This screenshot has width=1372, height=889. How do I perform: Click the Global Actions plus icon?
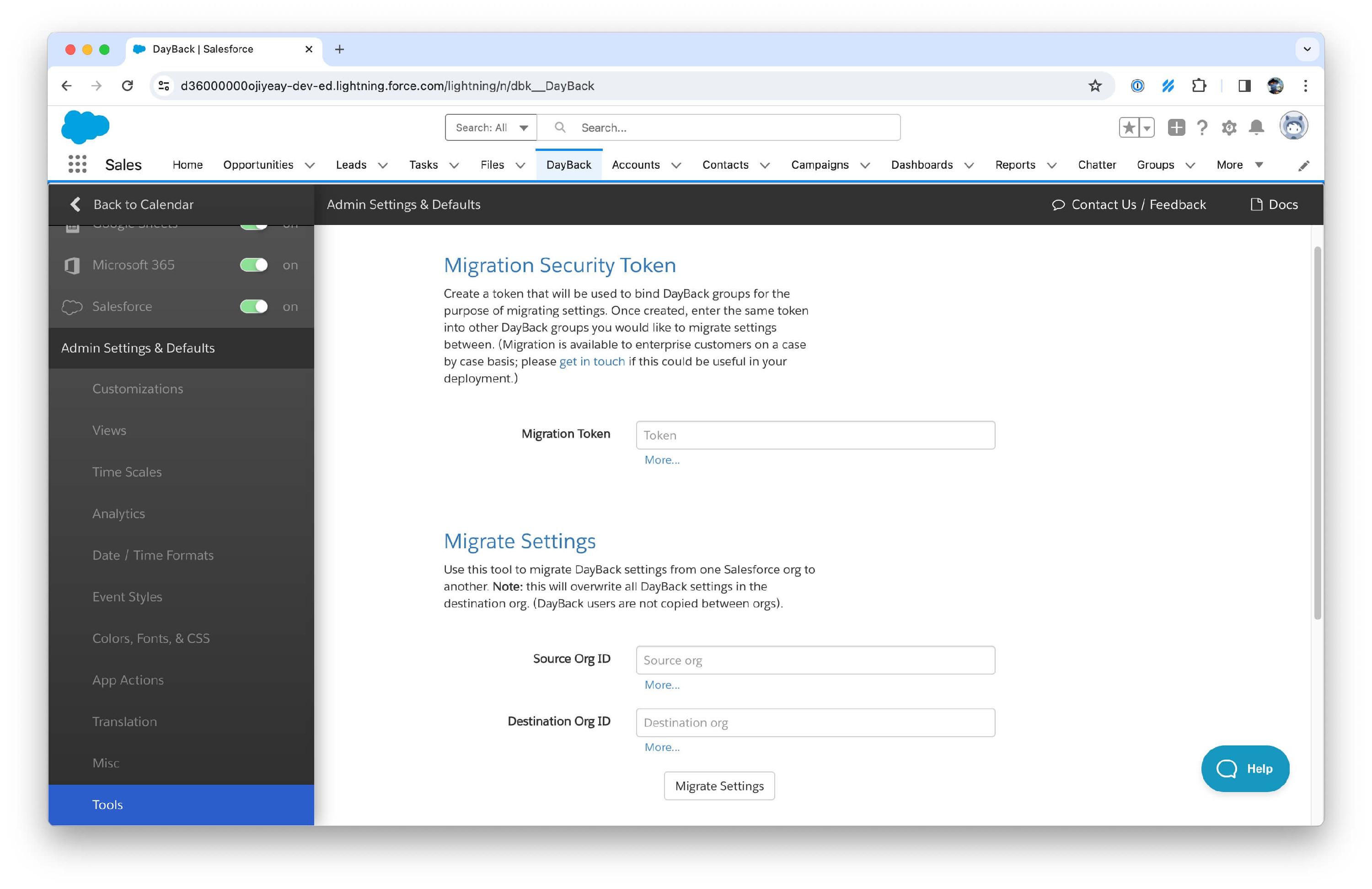point(1176,128)
